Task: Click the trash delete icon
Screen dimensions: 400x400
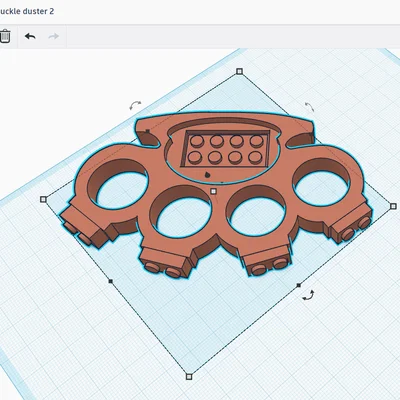Action: coord(5,36)
